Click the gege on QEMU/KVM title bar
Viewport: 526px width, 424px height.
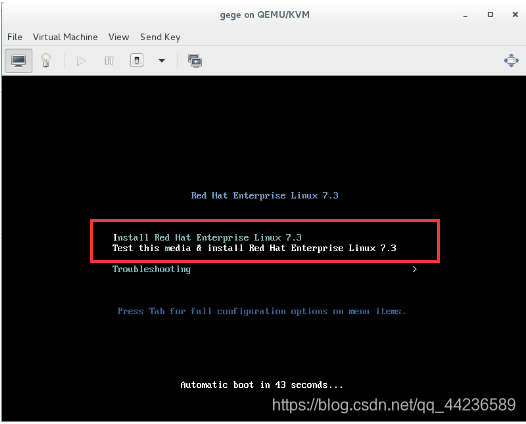(x=265, y=15)
